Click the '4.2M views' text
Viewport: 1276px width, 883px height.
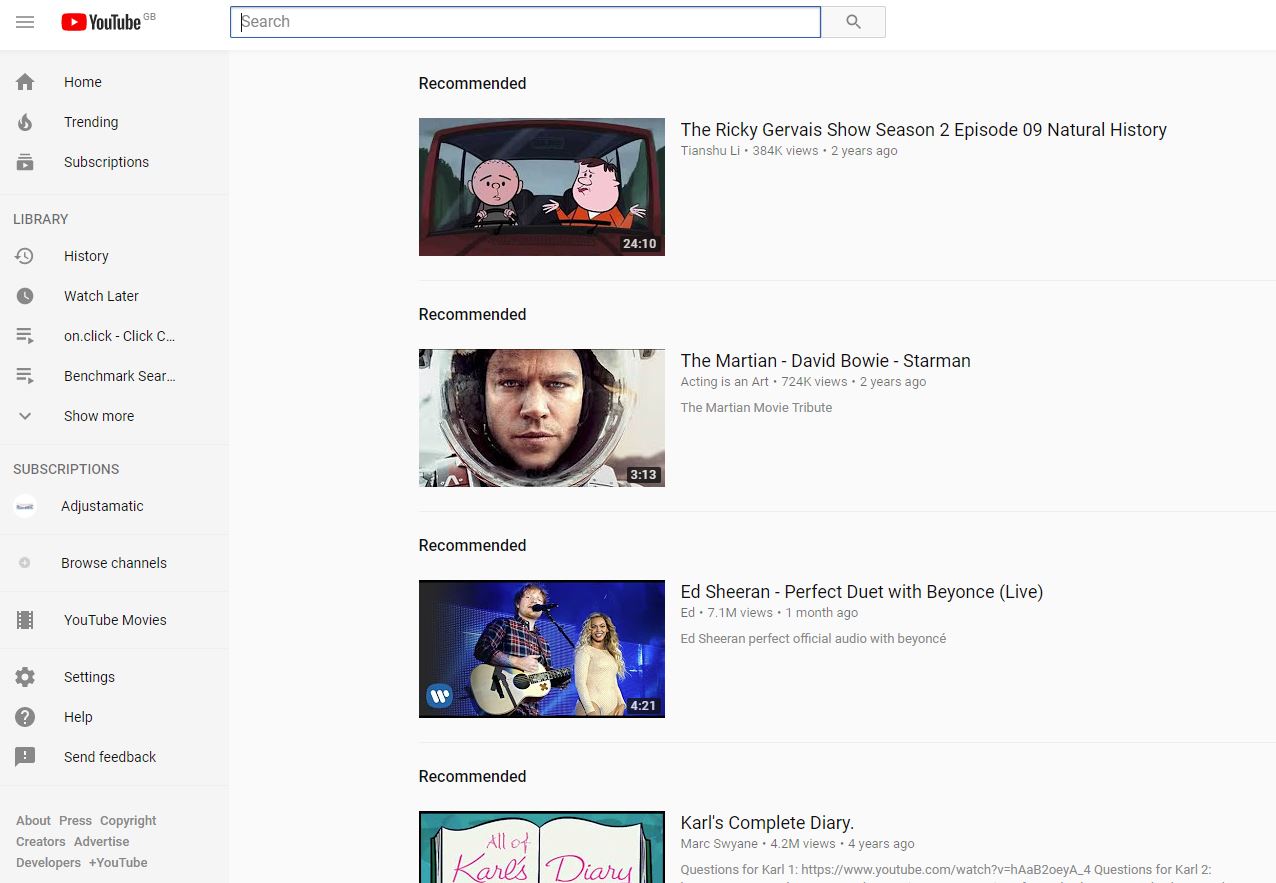803,844
